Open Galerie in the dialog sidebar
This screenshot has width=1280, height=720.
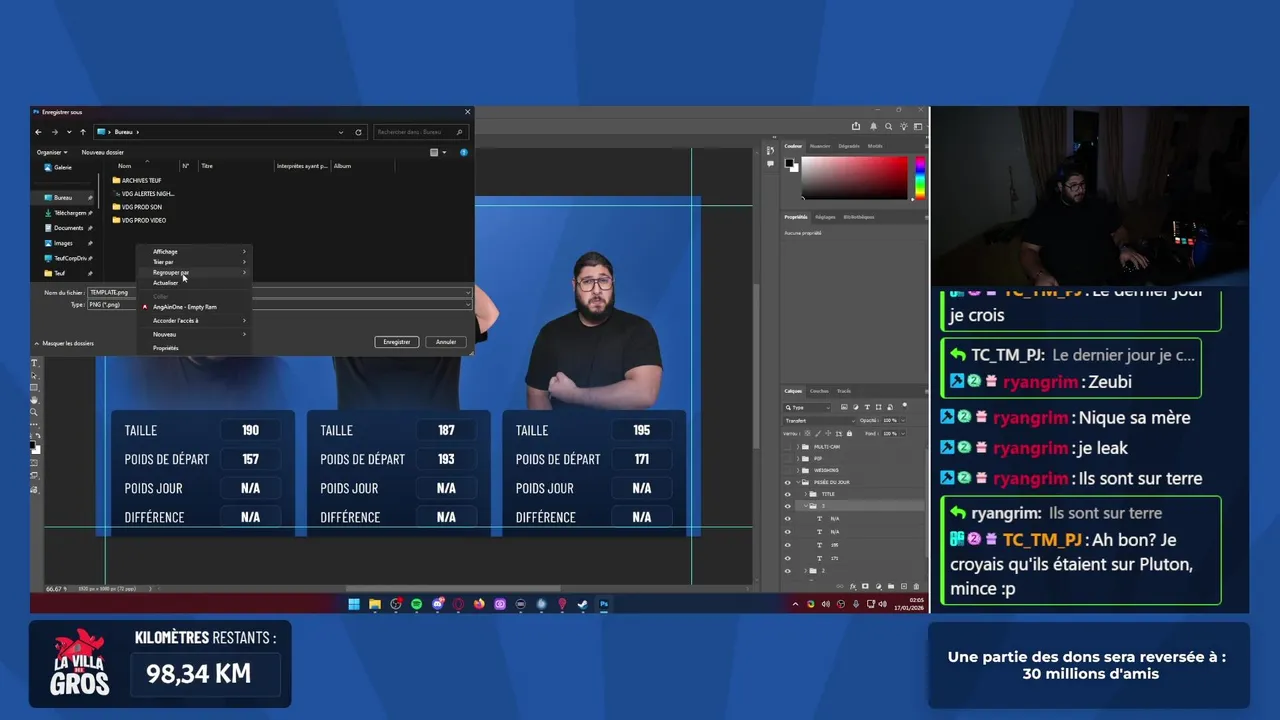(58, 167)
